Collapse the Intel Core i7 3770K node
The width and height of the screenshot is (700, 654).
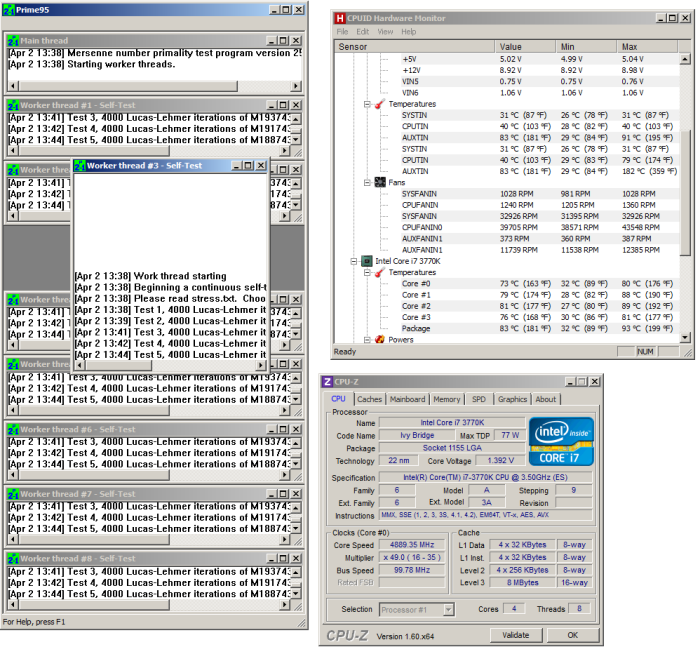(354, 261)
